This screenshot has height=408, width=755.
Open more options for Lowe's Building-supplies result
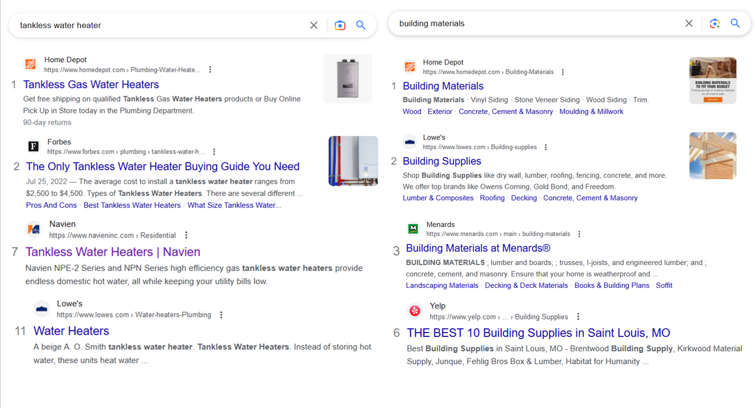pyautogui.click(x=546, y=147)
